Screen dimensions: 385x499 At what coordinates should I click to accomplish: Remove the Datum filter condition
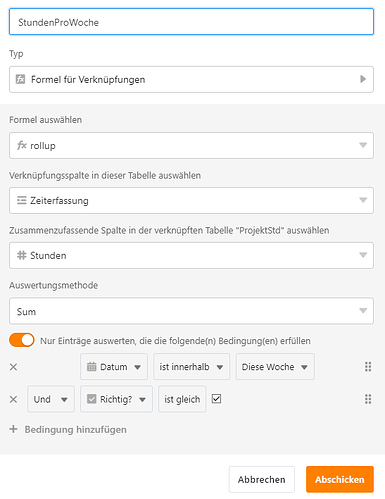(x=13, y=367)
